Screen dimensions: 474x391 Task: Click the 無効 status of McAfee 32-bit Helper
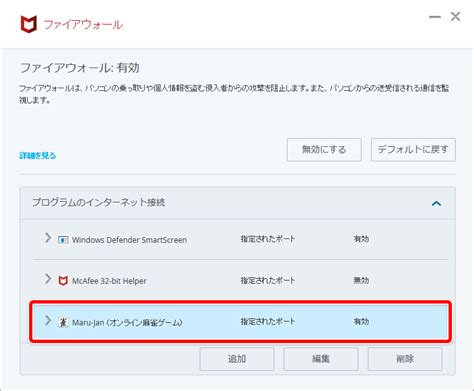(361, 280)
